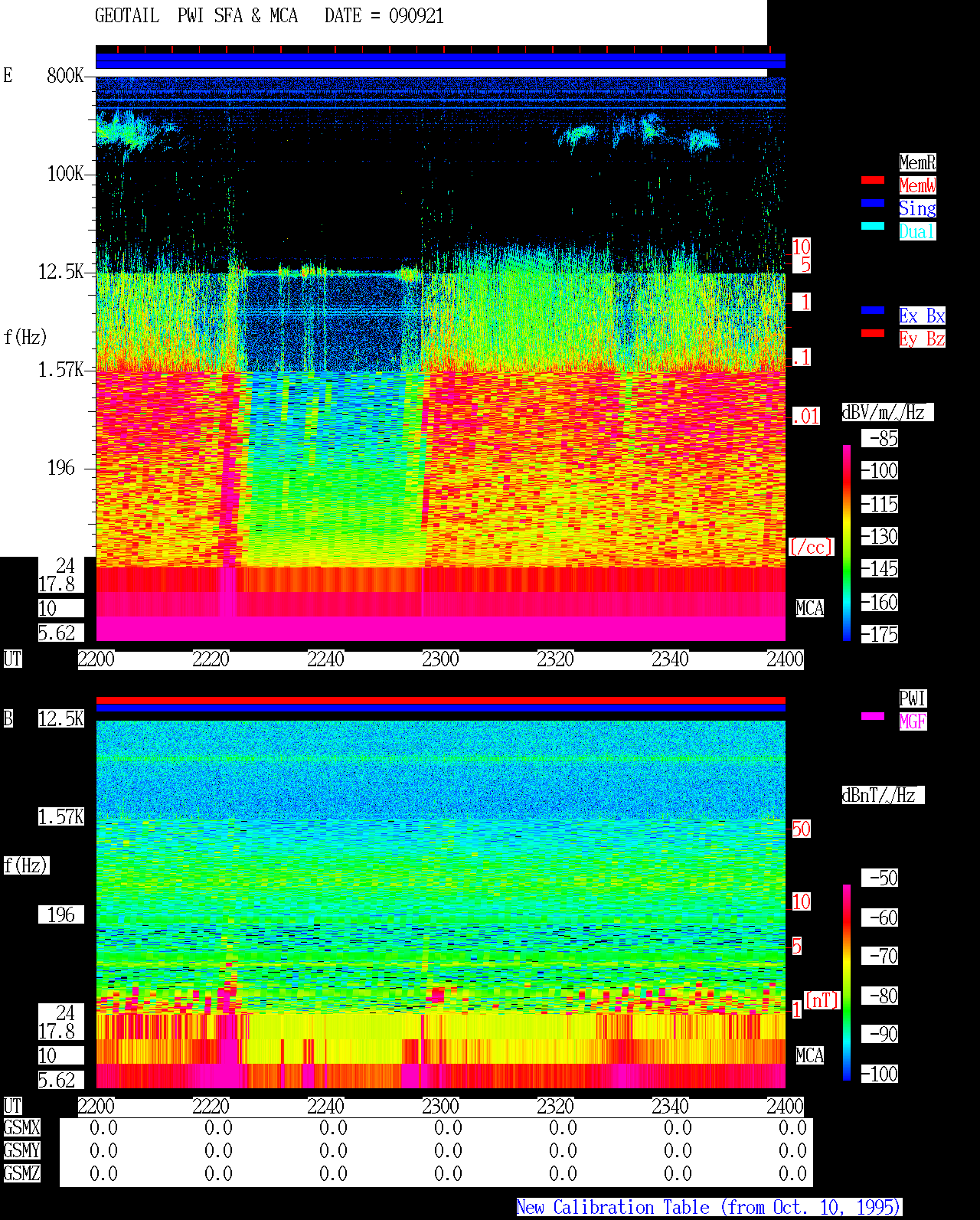Click the 2300 UT tick on upper time axis

(440, 659)
